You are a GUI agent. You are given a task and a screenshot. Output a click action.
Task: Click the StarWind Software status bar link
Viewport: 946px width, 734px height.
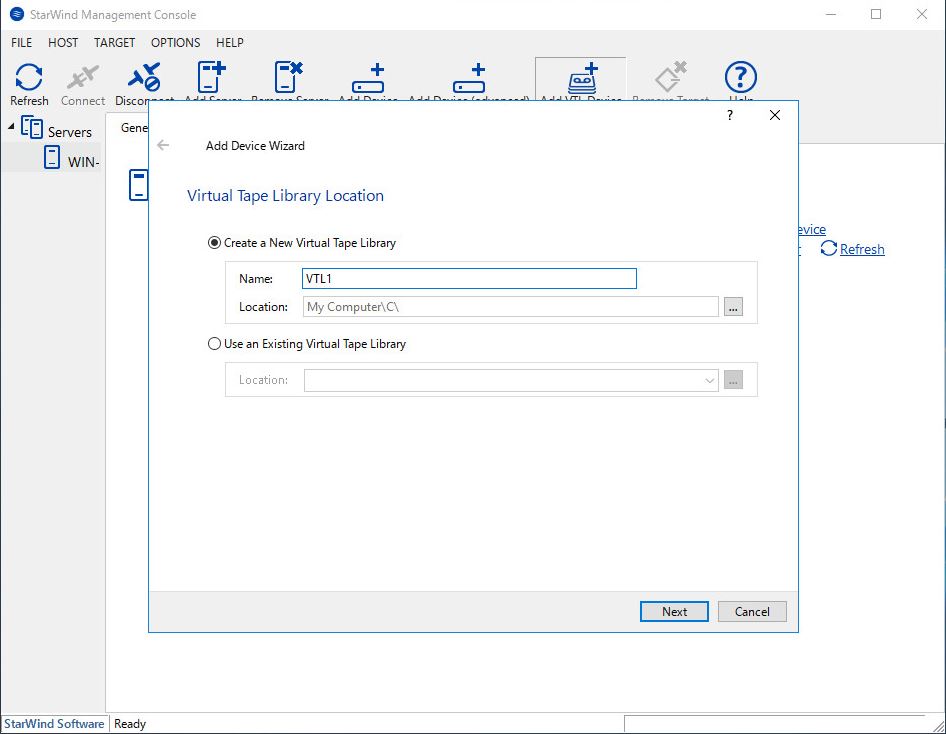(54, 724)
